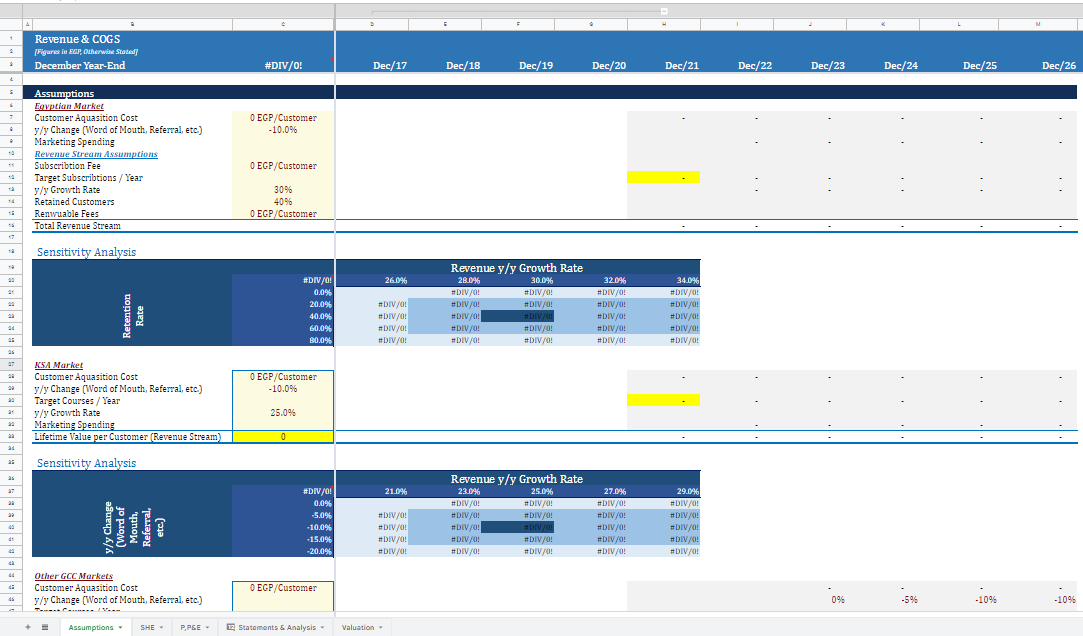Select the yellow Target Subscriptions cell
The width and height of the screenshot is (1083, 636).
(x=661, y=177)
